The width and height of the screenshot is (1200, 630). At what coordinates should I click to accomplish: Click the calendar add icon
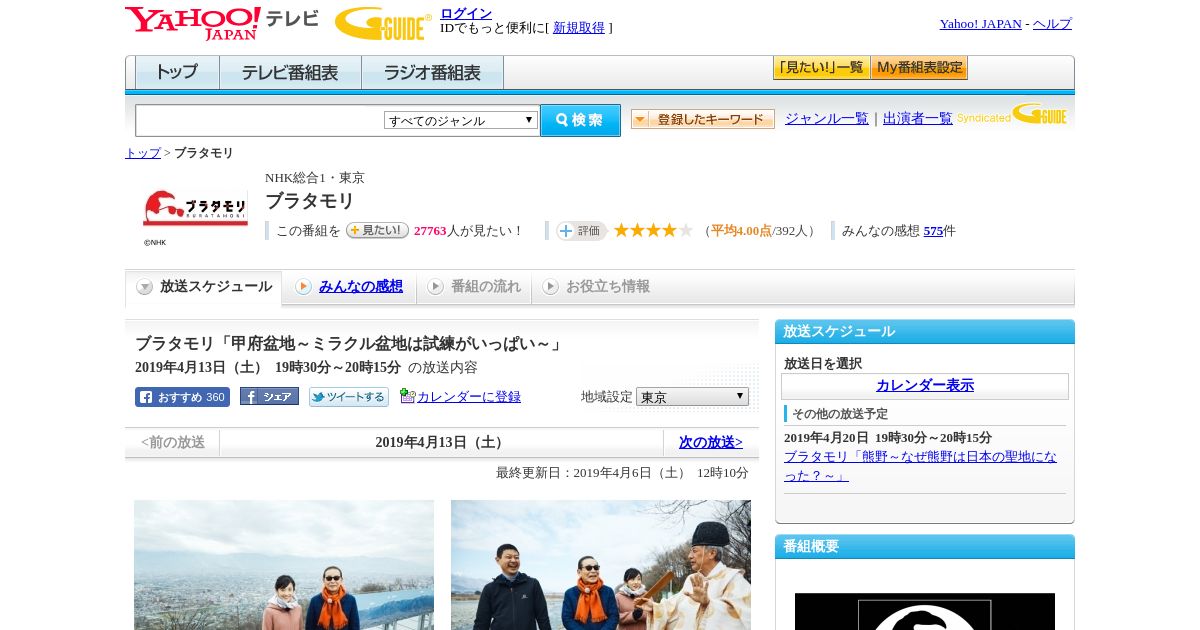pos(407,396)
